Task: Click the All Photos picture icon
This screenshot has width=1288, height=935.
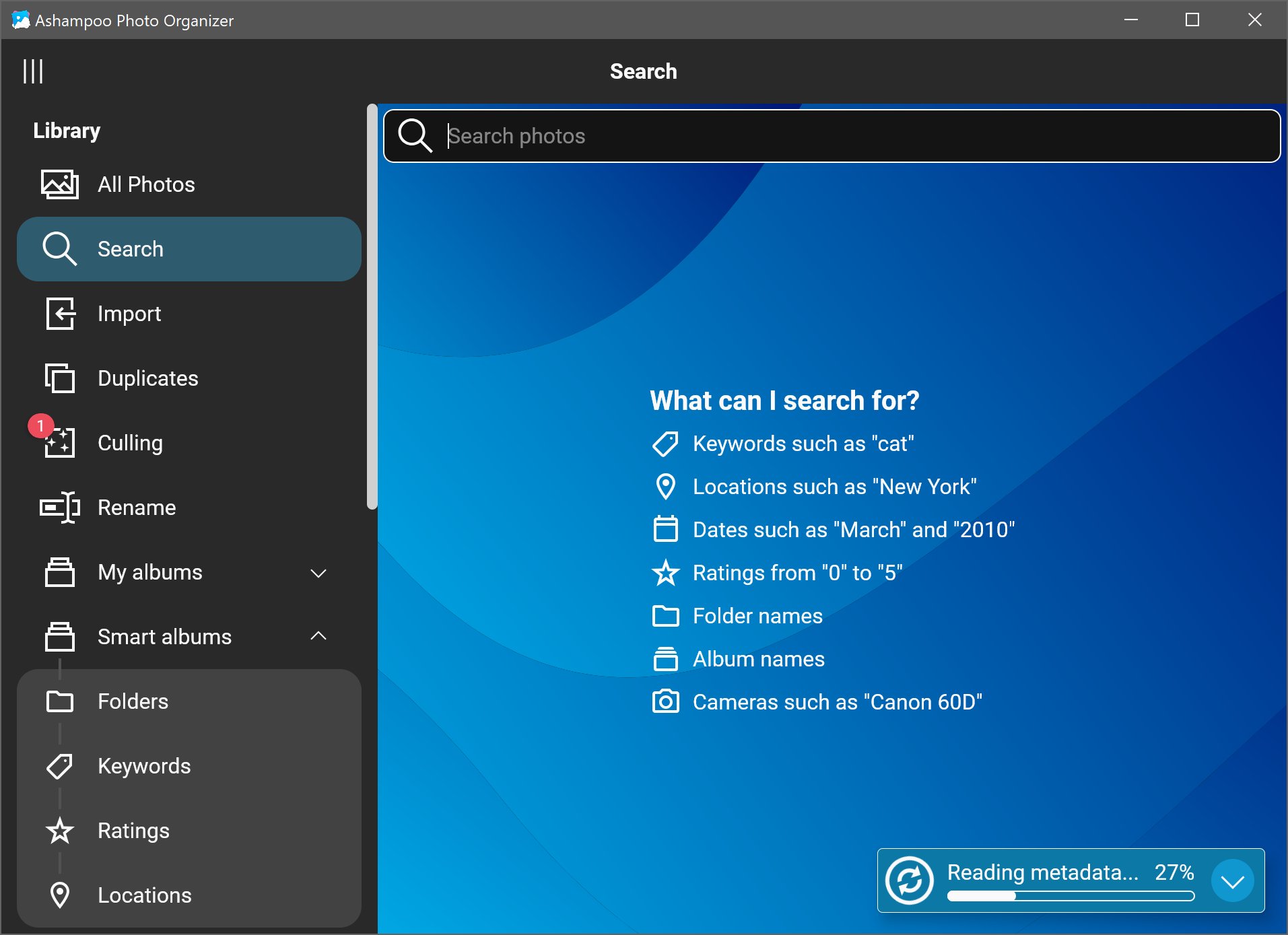Action: click(60, 184)
